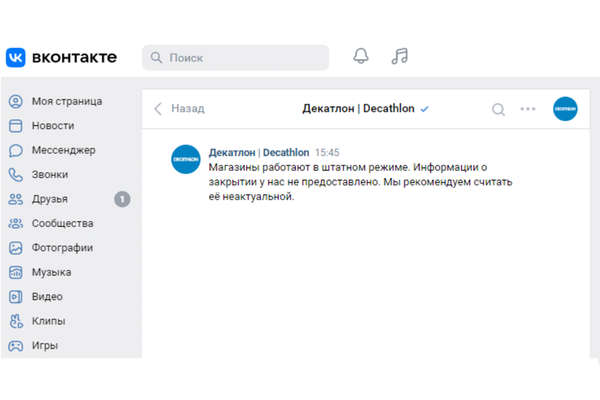Select Звонки in sidebar
The image size is (600, 400).
50,175
